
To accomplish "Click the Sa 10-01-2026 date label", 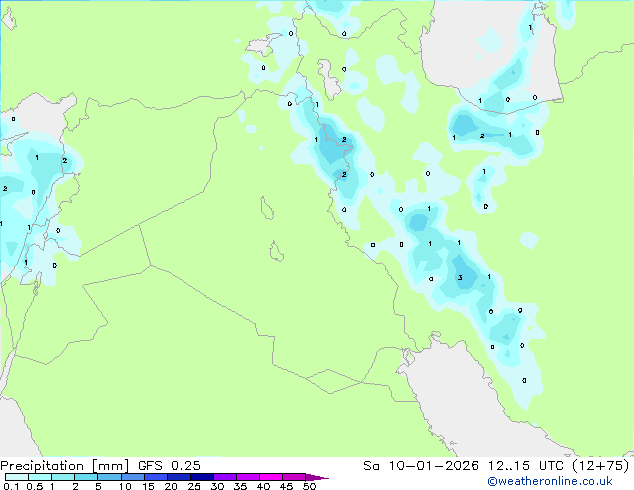I will tap(421, 466).
